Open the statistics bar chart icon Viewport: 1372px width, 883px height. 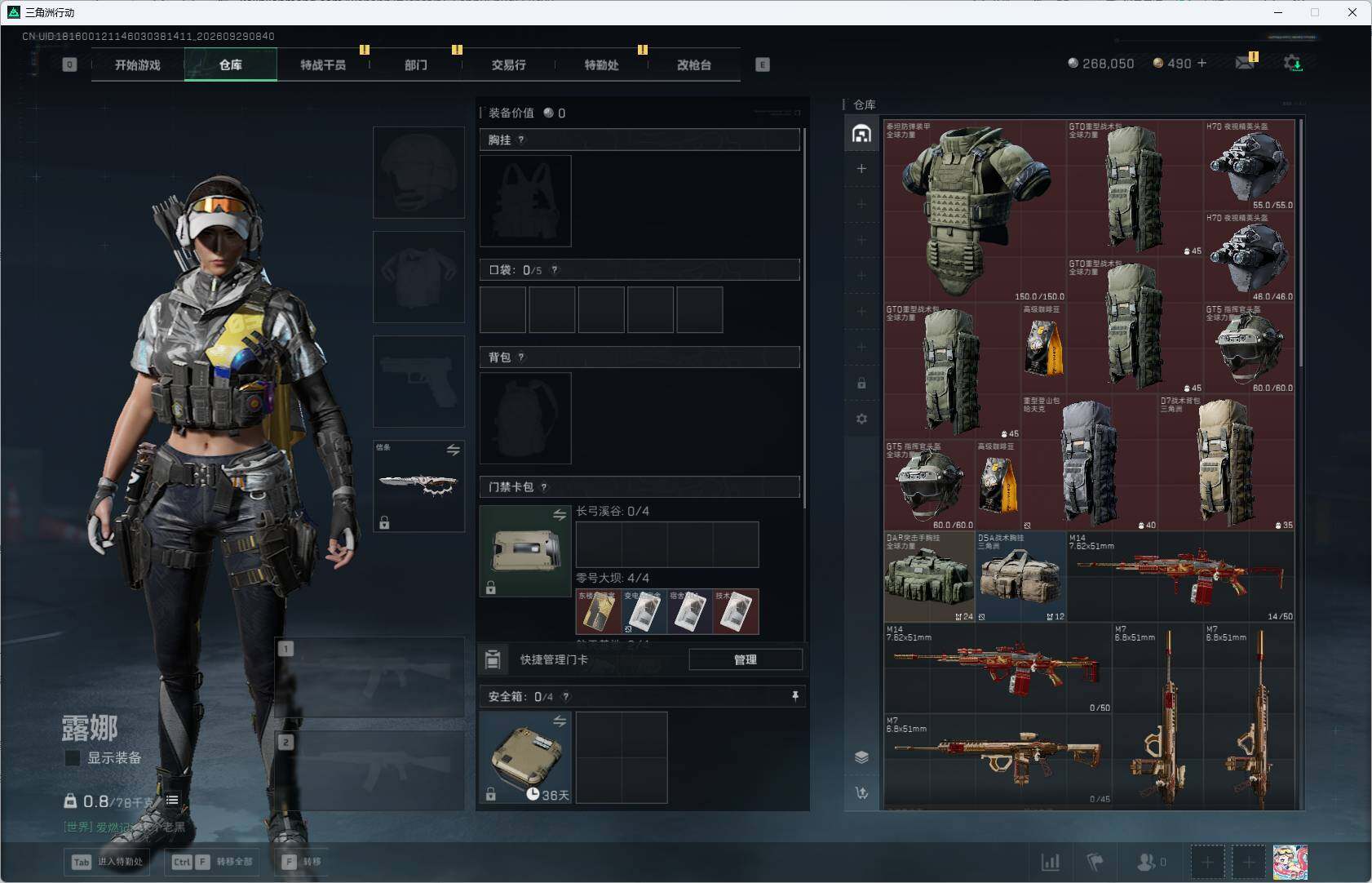tap(1051, 861)
